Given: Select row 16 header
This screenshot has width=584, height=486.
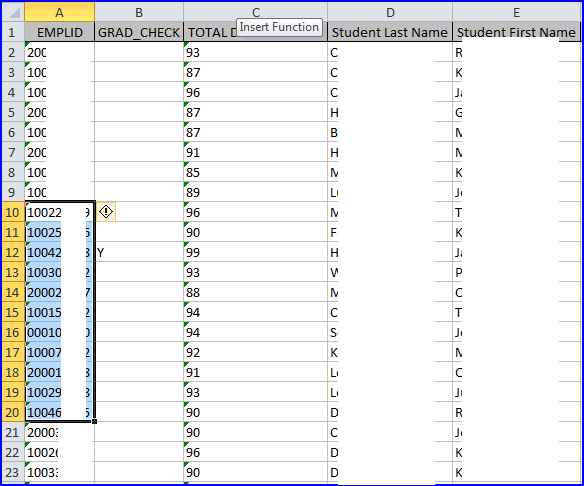Looking at the screenshot, I should [x=13, y=332].
